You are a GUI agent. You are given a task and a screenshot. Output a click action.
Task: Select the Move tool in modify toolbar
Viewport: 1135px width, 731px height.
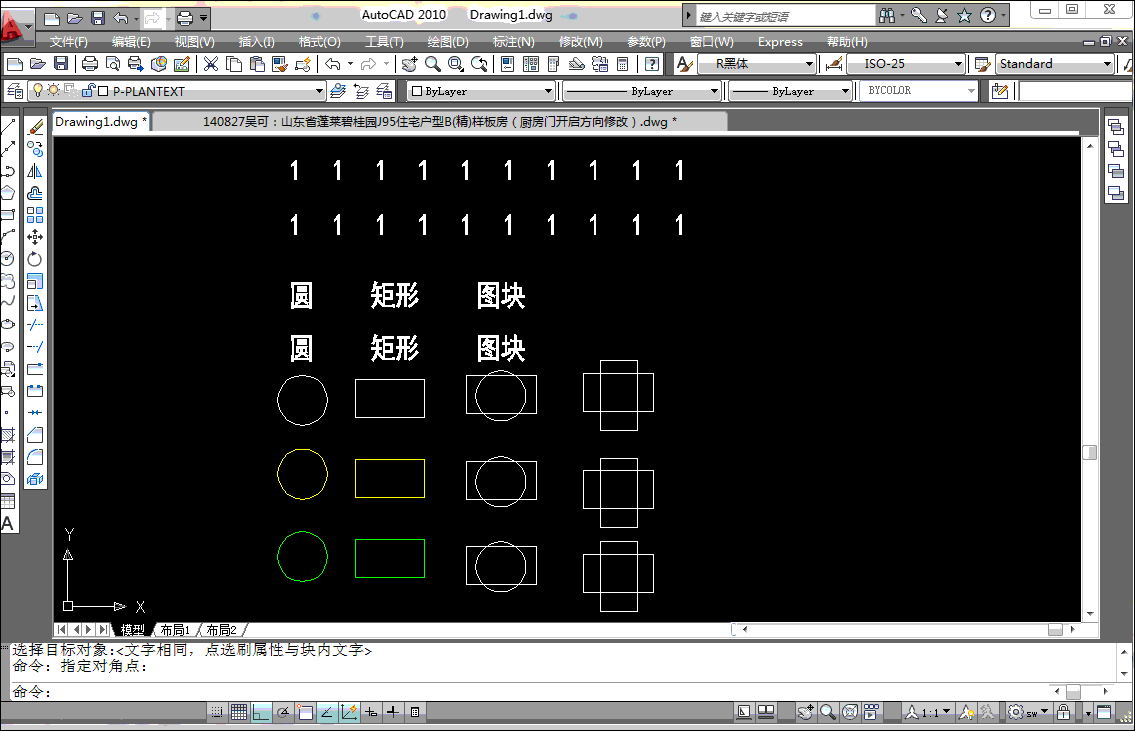click(35, 237)
